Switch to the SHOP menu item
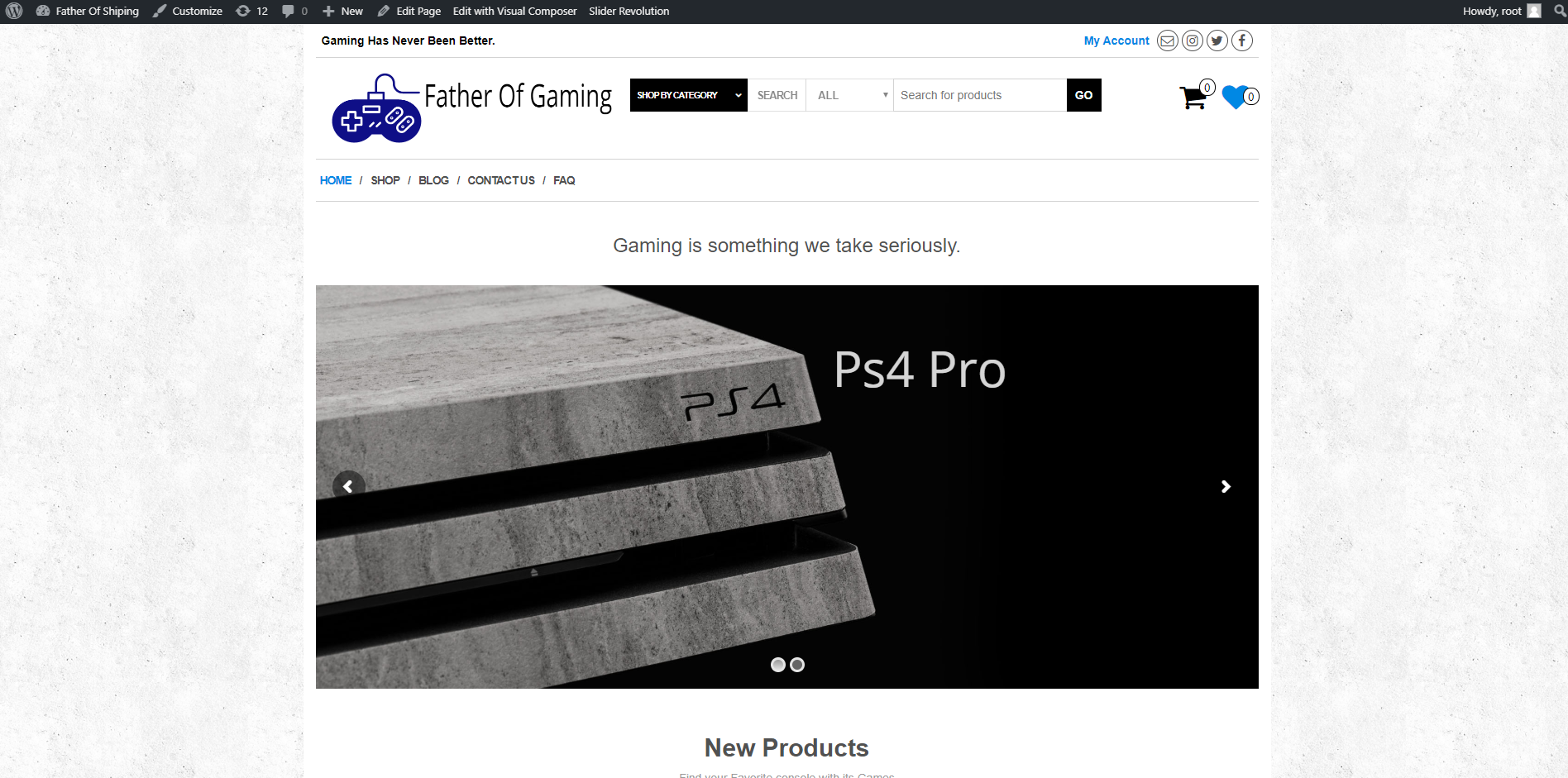 pos(385,180)
